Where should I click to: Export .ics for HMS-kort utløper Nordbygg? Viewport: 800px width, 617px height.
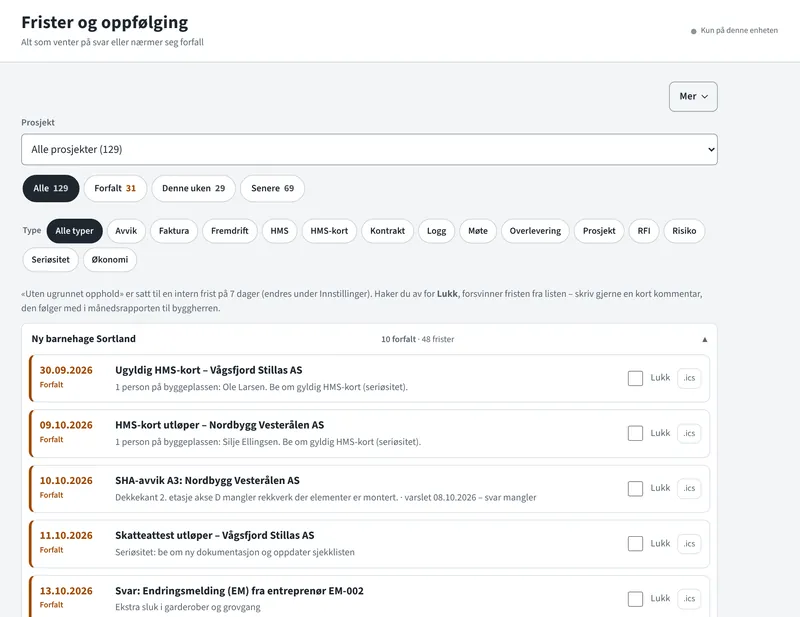pos(689,433)
